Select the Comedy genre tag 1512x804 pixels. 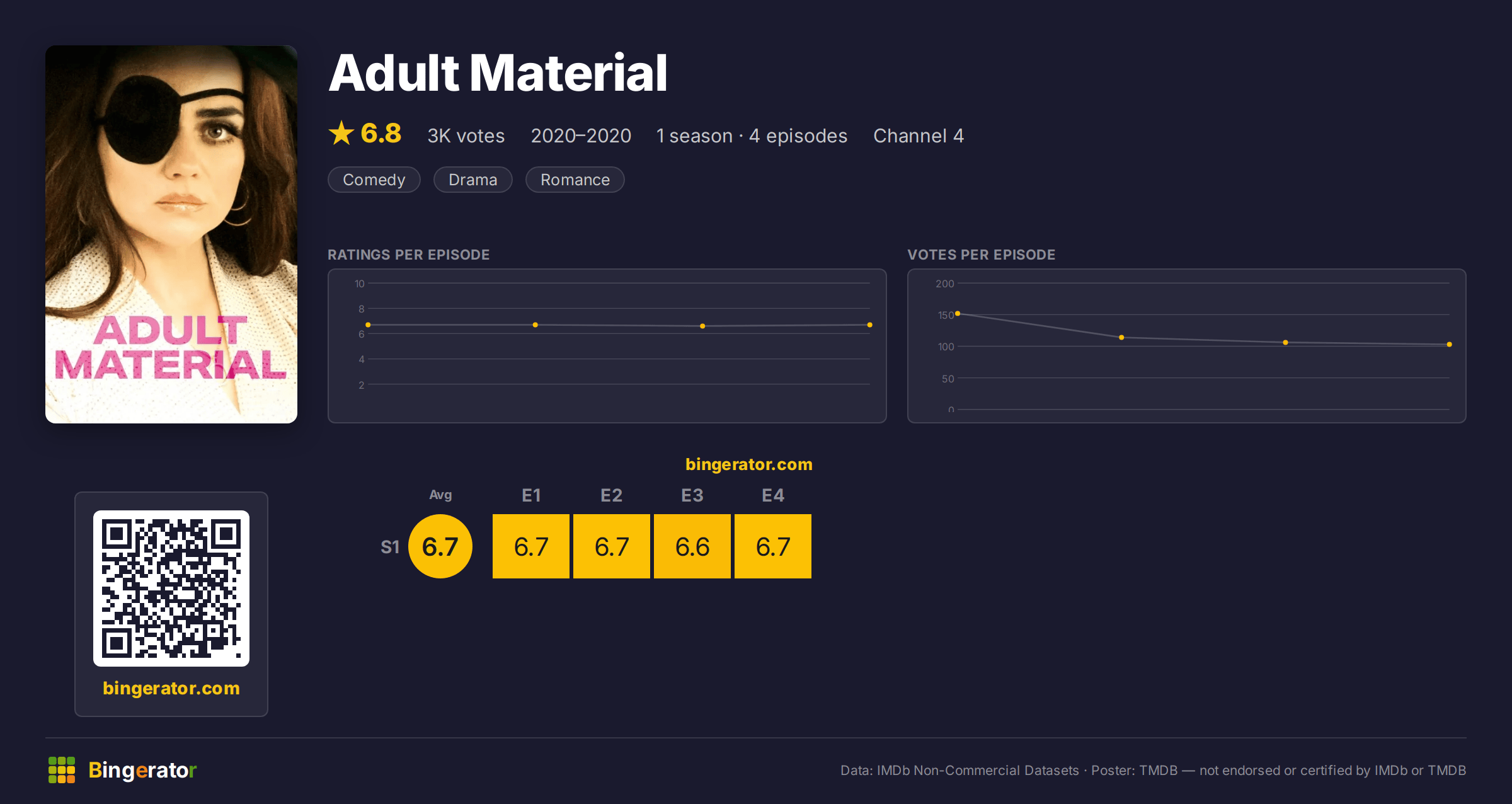[374, 180]
